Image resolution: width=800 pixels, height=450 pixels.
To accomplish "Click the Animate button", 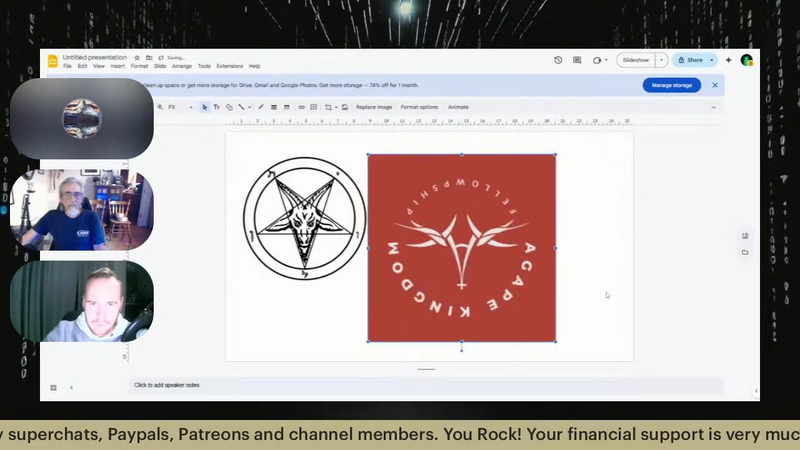I will (x=458, y=107).
